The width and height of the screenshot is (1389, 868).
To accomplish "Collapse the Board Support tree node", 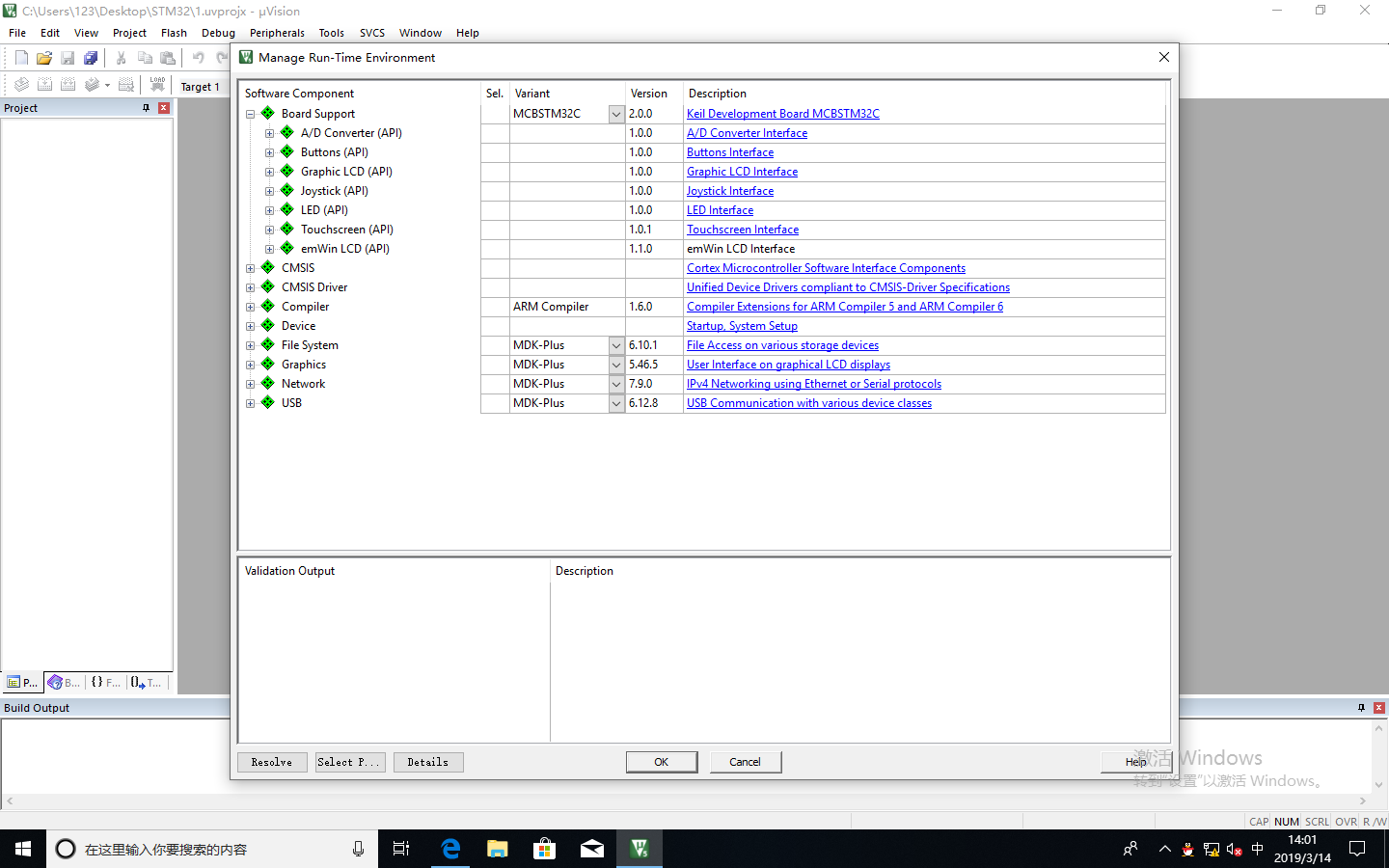I will (x=251, y=114).
